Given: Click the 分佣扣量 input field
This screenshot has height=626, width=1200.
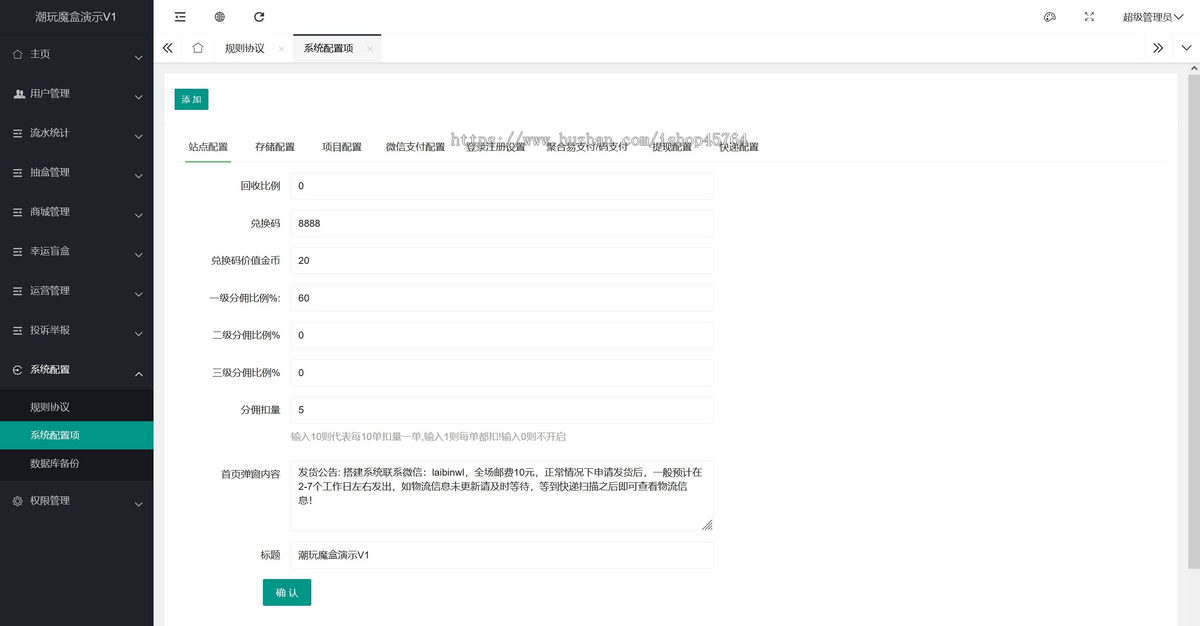Looking at the screenshot, I should click(502, 410).
